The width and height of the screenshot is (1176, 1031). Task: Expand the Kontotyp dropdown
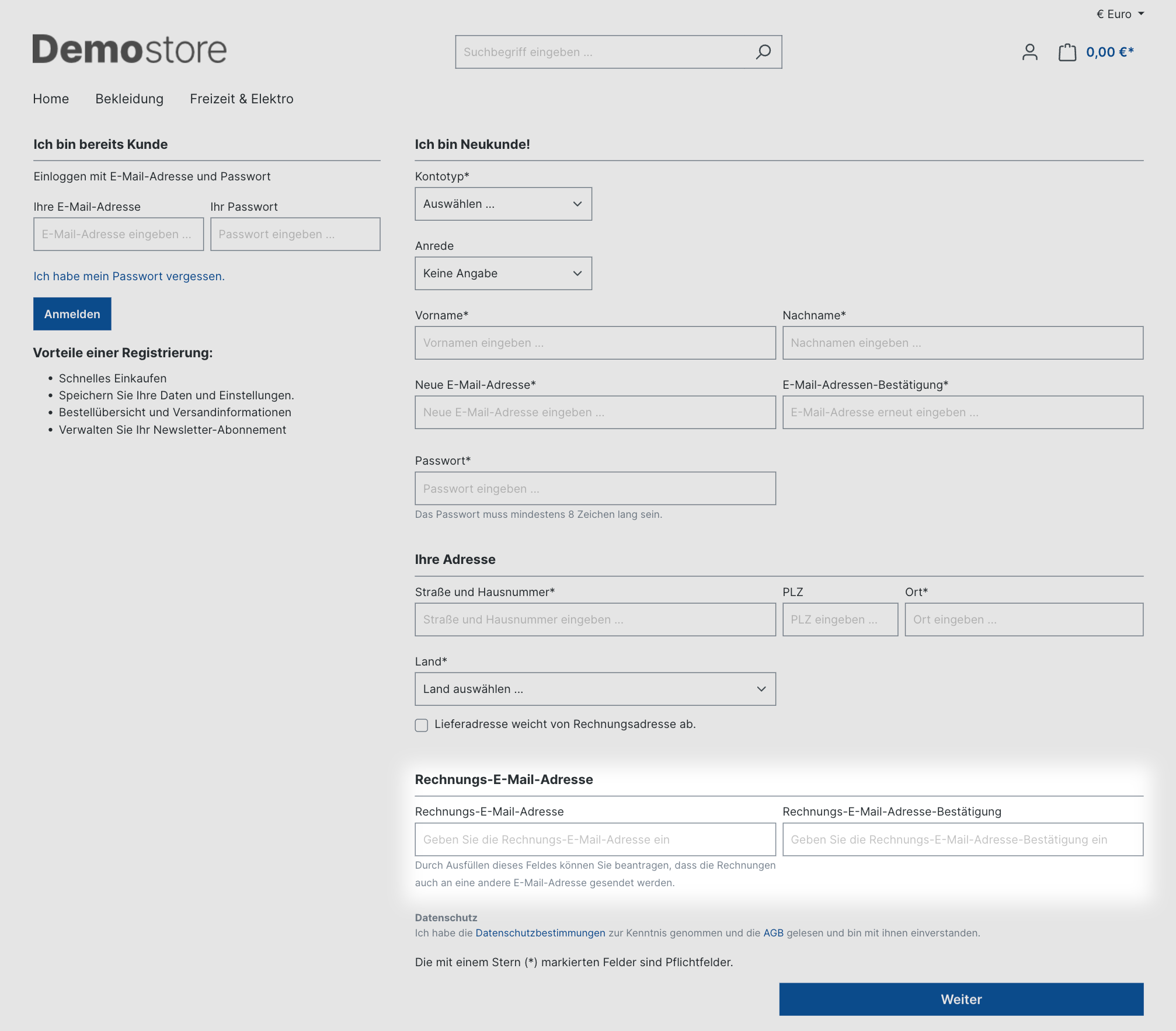coord(502,204)
